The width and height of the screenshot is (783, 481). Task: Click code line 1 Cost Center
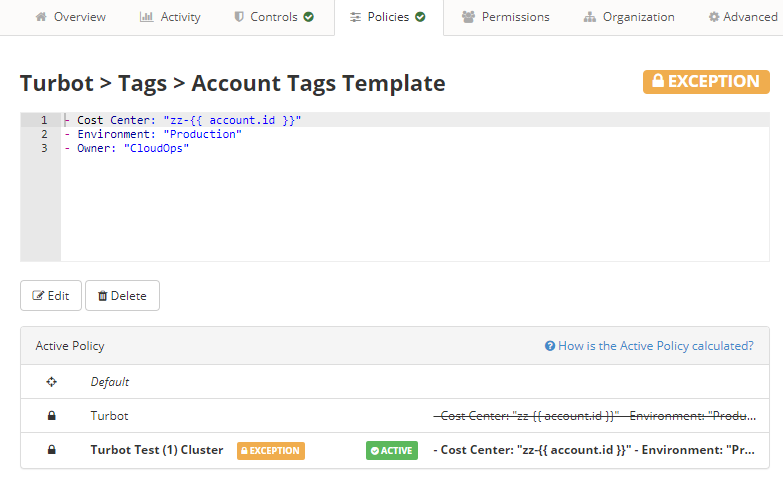[183, 120]
